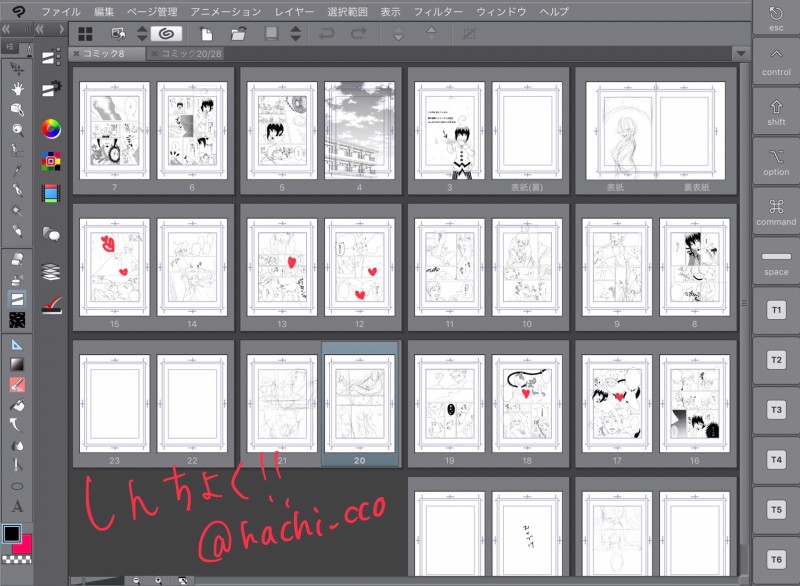This screenshot has width=800, height=586.
Task: Select the Eraser tool
Action: tap(17, 259)
